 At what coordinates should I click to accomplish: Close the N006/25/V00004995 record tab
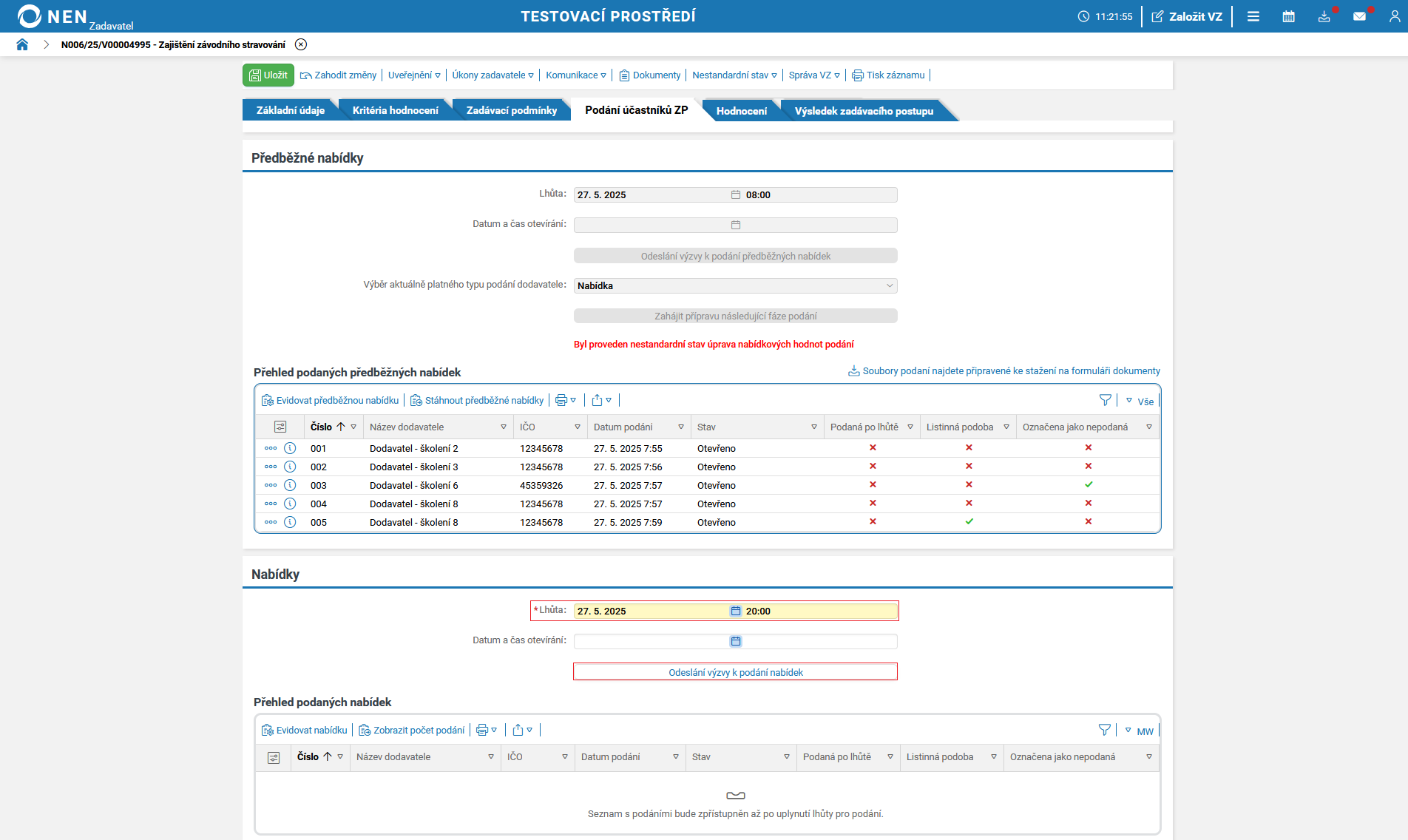[x=301, y=44]
